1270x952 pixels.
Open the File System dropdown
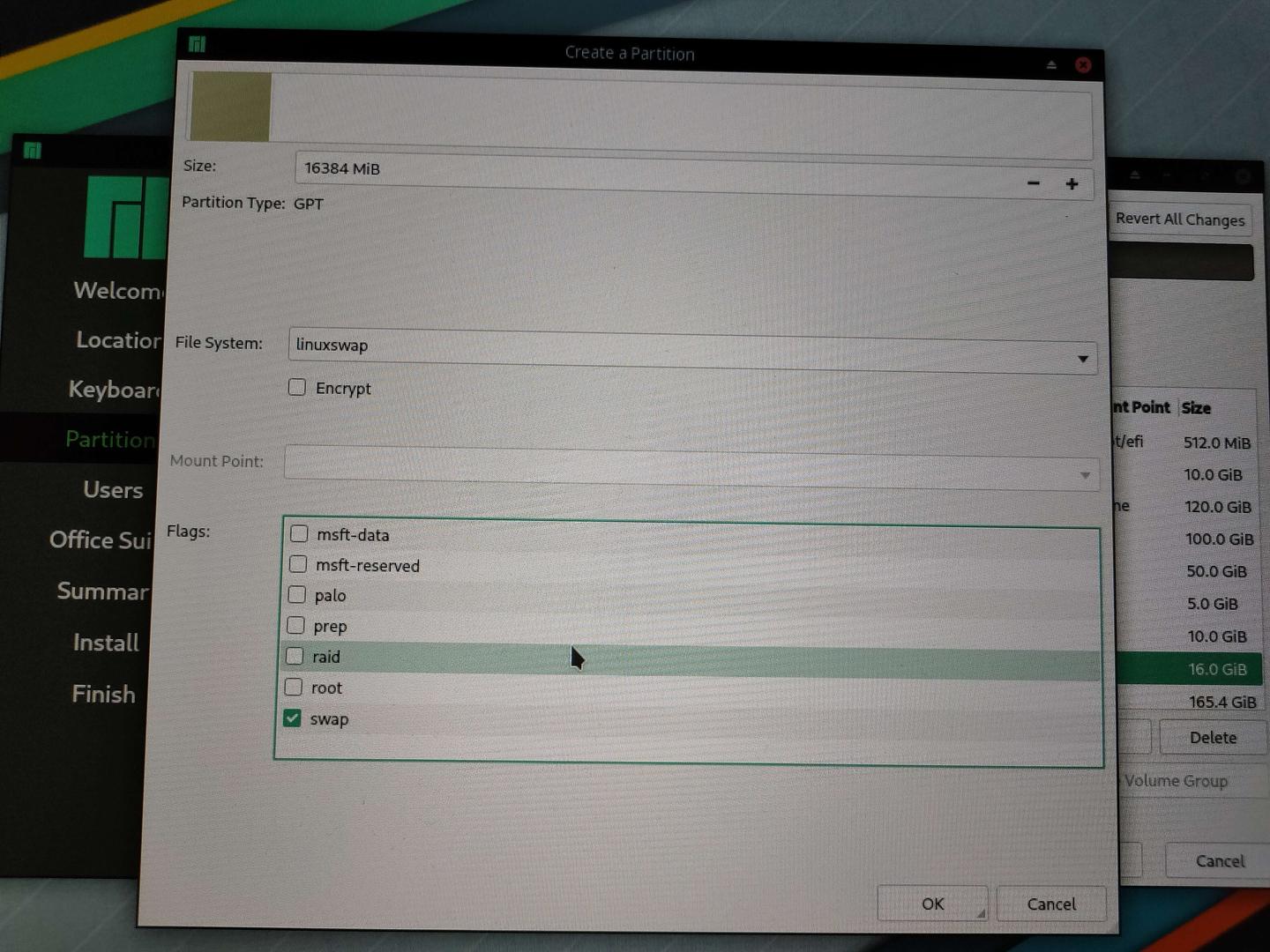pyautogui.click(x=1083, y=358)
